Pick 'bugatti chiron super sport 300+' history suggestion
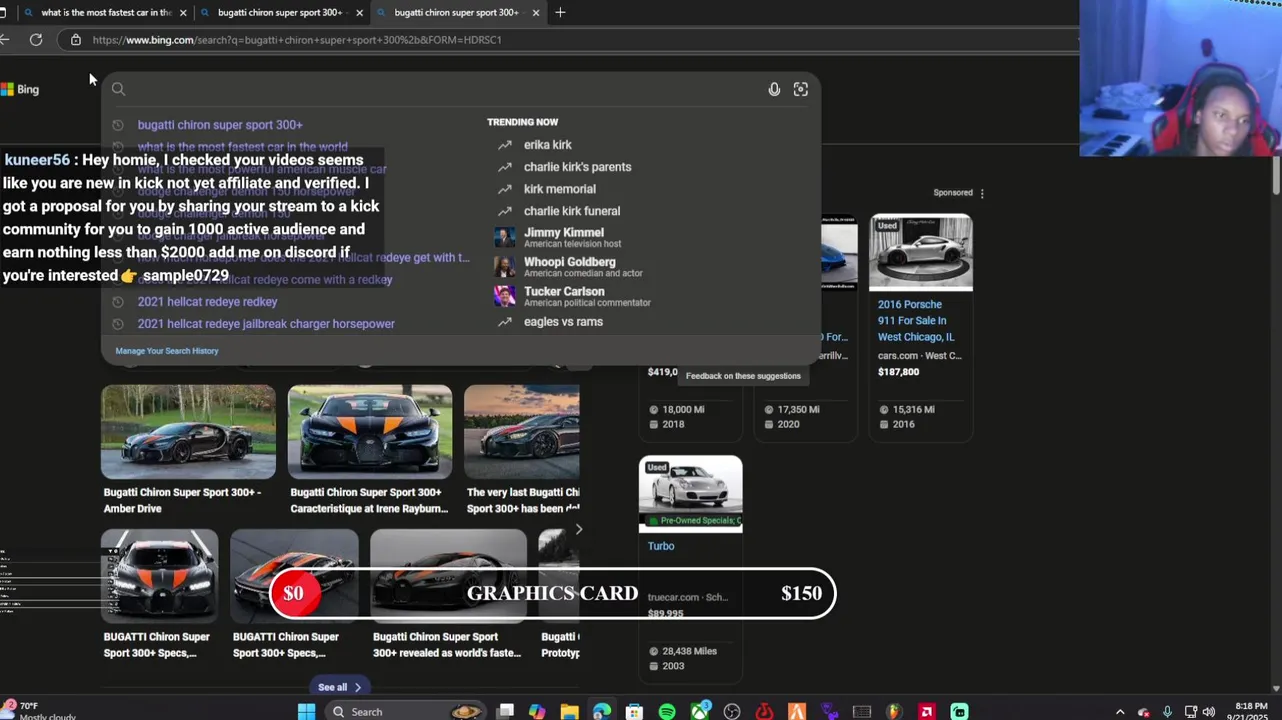 tap(220, 125)
